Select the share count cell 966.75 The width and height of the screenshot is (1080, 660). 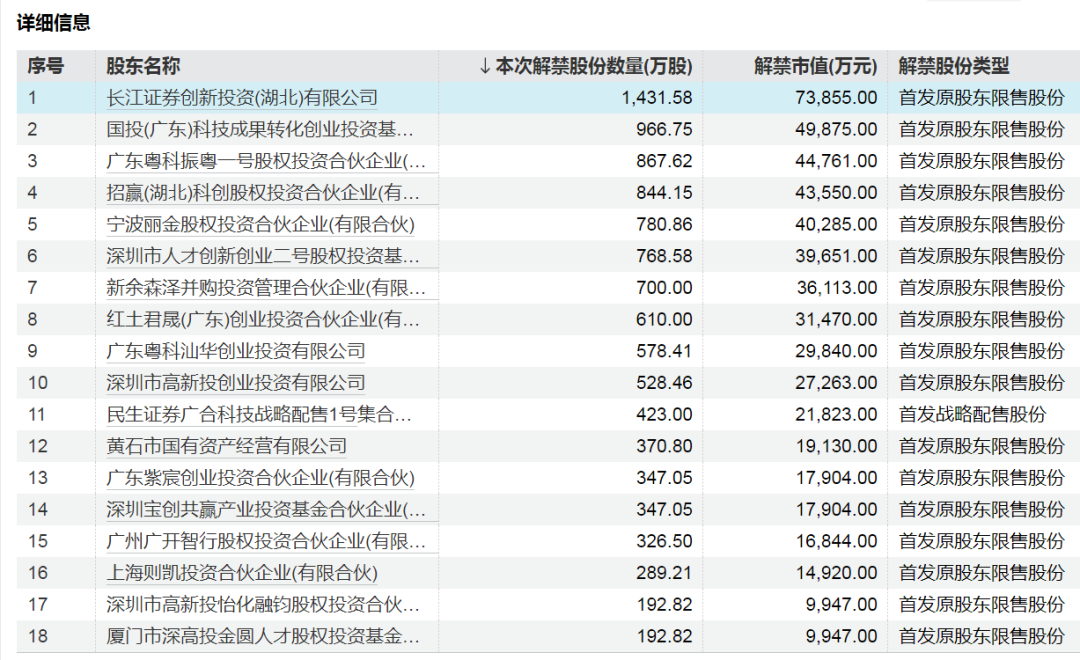pyautogui.click(x=664, y=130)
